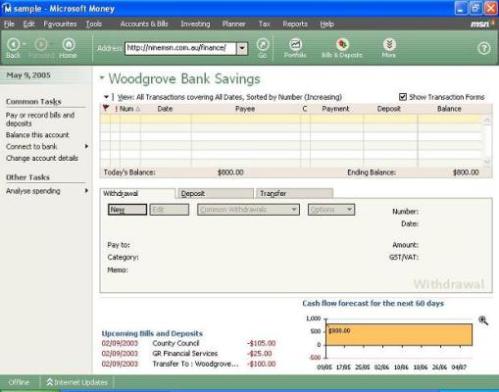The height and width of the screenshot is (392, 499).
Task: Open the Investing menu
Action: 195,24
